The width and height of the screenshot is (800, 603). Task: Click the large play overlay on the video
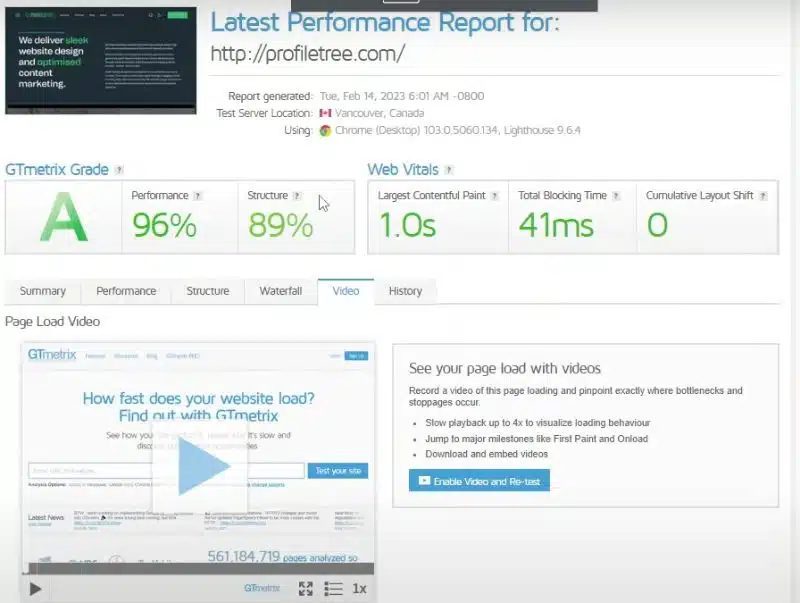200,467
